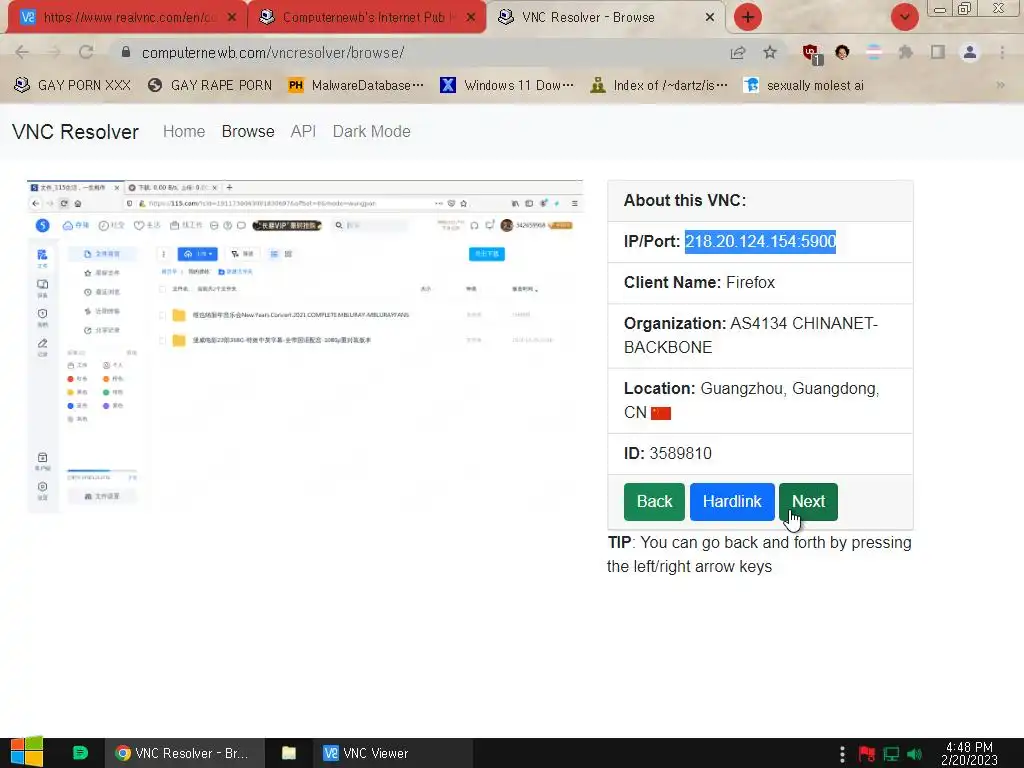Open the green chat app taskbar icon
The width and height of the screenshot is (1024, 768).
pyautogui.click(x=80, y=753)
